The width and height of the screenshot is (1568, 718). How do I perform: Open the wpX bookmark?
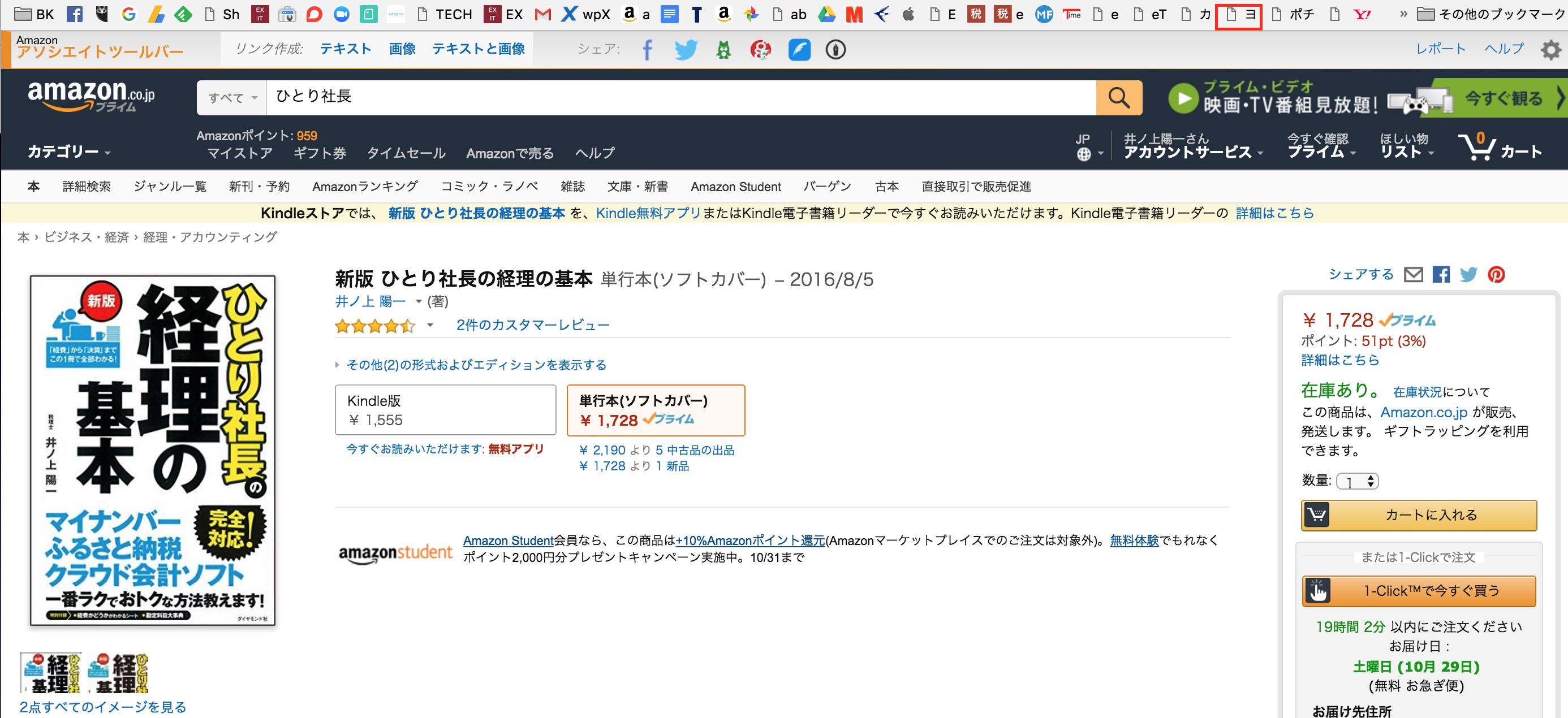(585, 14)
